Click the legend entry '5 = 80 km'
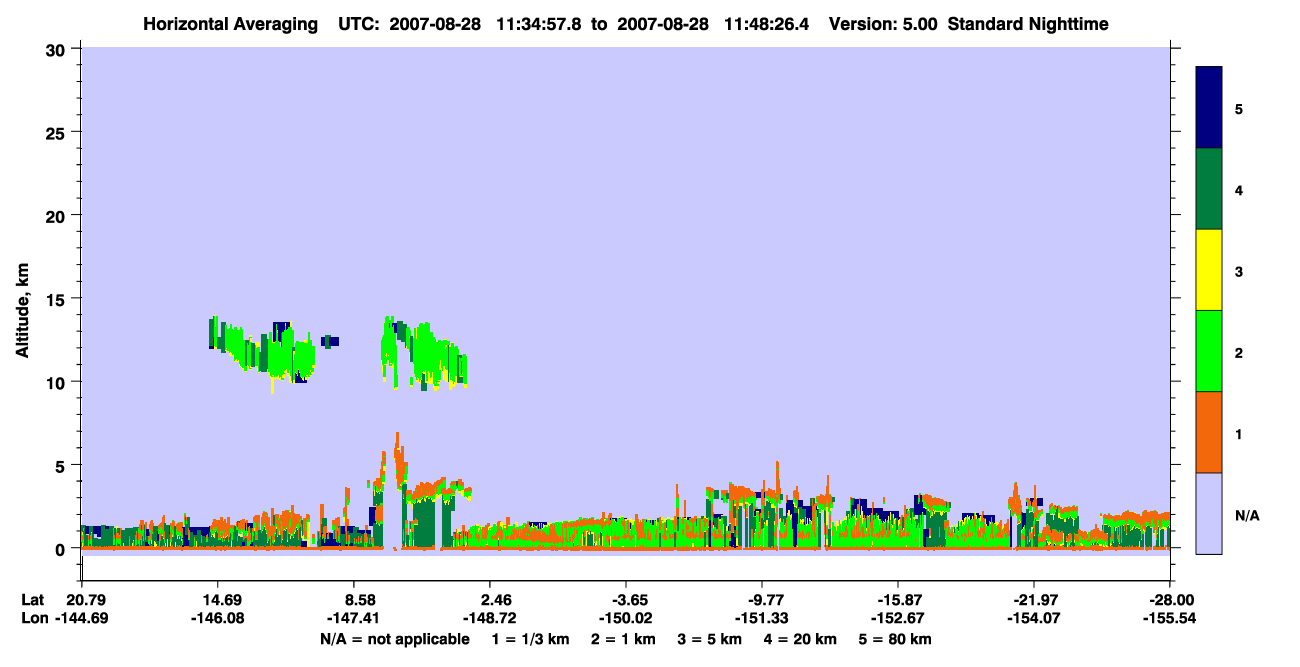 895,639
